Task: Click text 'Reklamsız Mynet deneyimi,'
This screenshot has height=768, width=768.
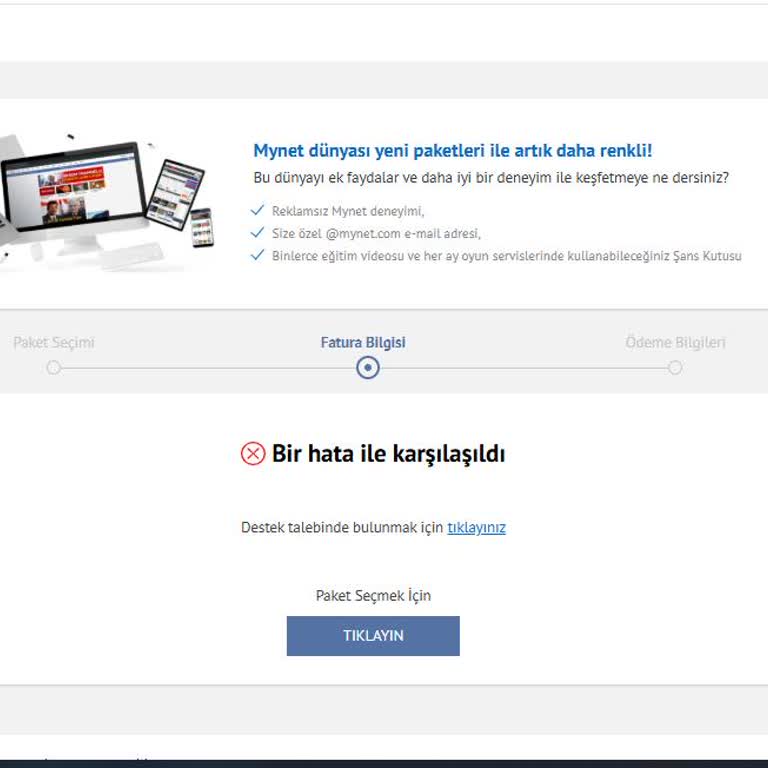Action: 348,211
